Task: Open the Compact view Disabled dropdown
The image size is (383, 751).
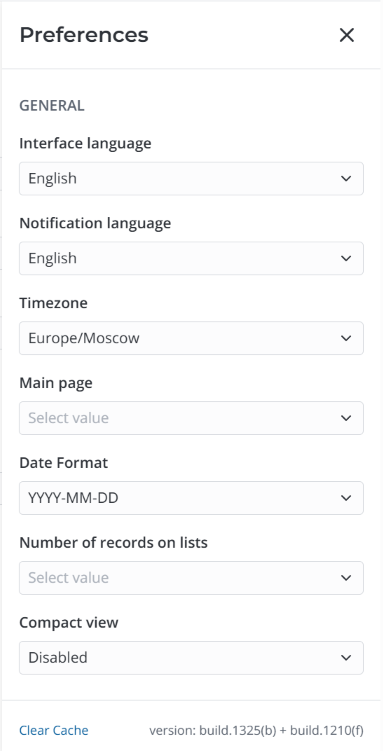Action: [192, 658]
